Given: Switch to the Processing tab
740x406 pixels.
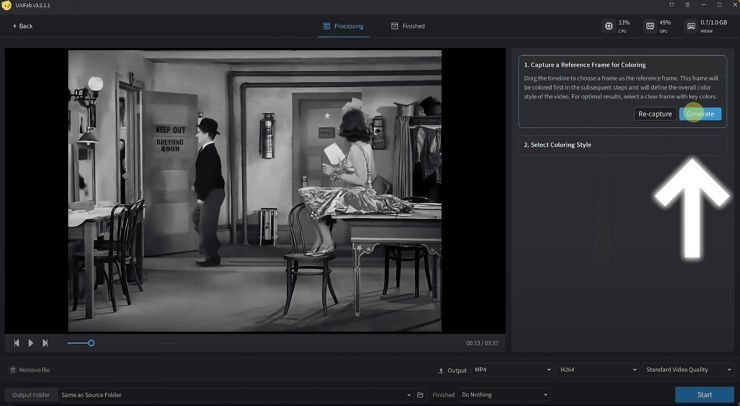Looking at the screenshot, I should click(x=343, y=26).
